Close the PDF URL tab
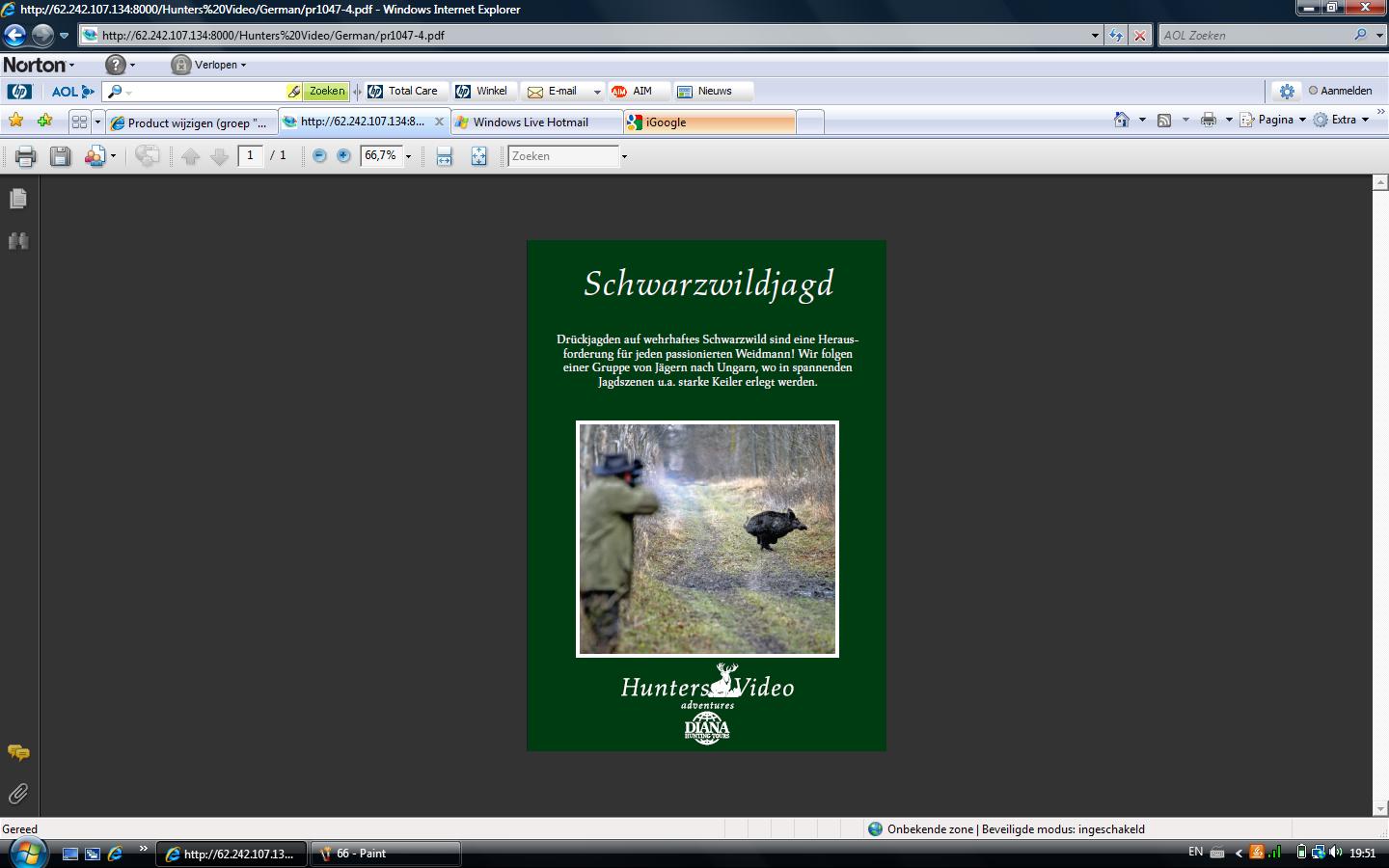 [x=439, y=122]
